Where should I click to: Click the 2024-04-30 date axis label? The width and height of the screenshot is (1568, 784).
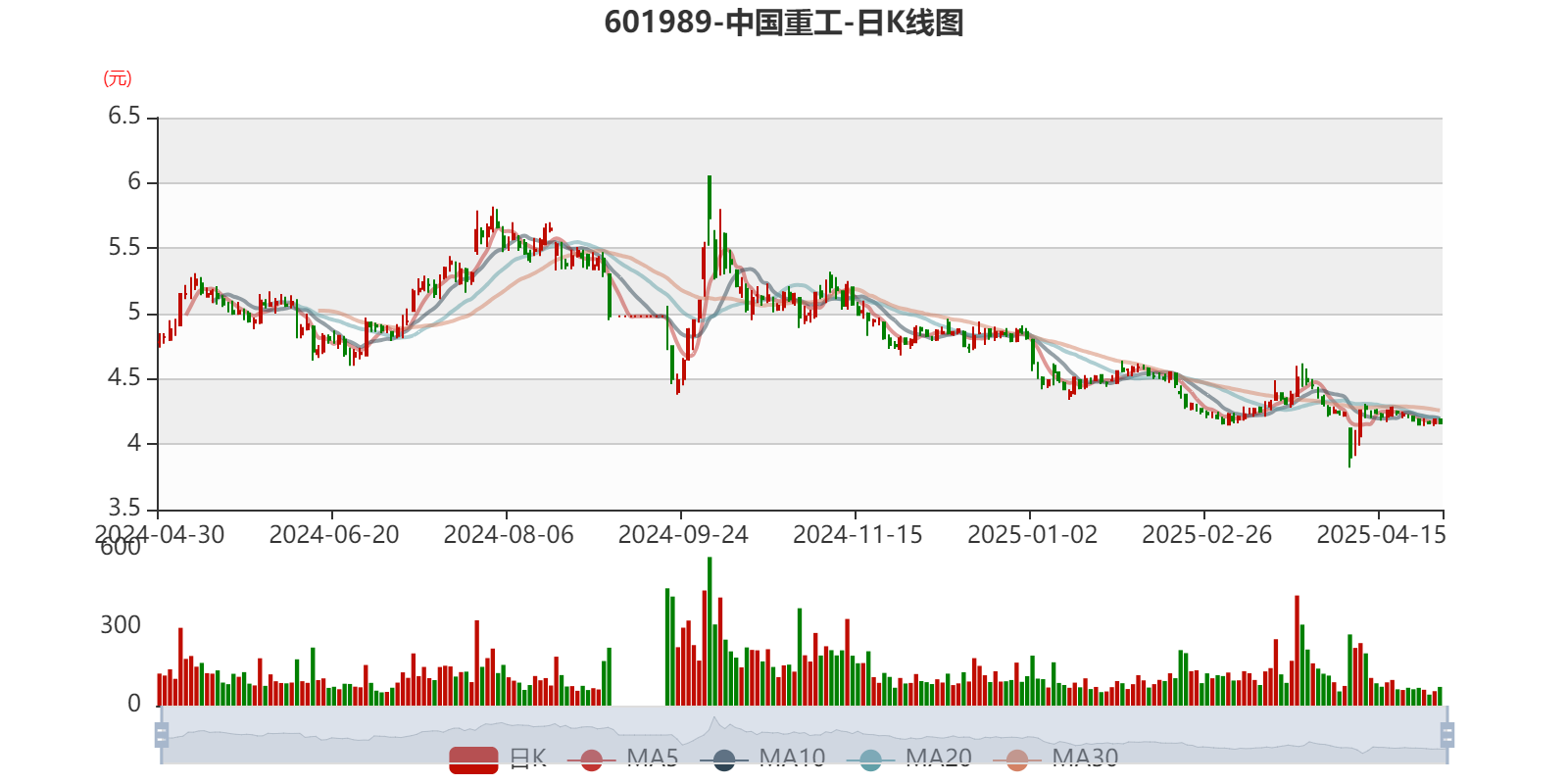click(159, 535)
